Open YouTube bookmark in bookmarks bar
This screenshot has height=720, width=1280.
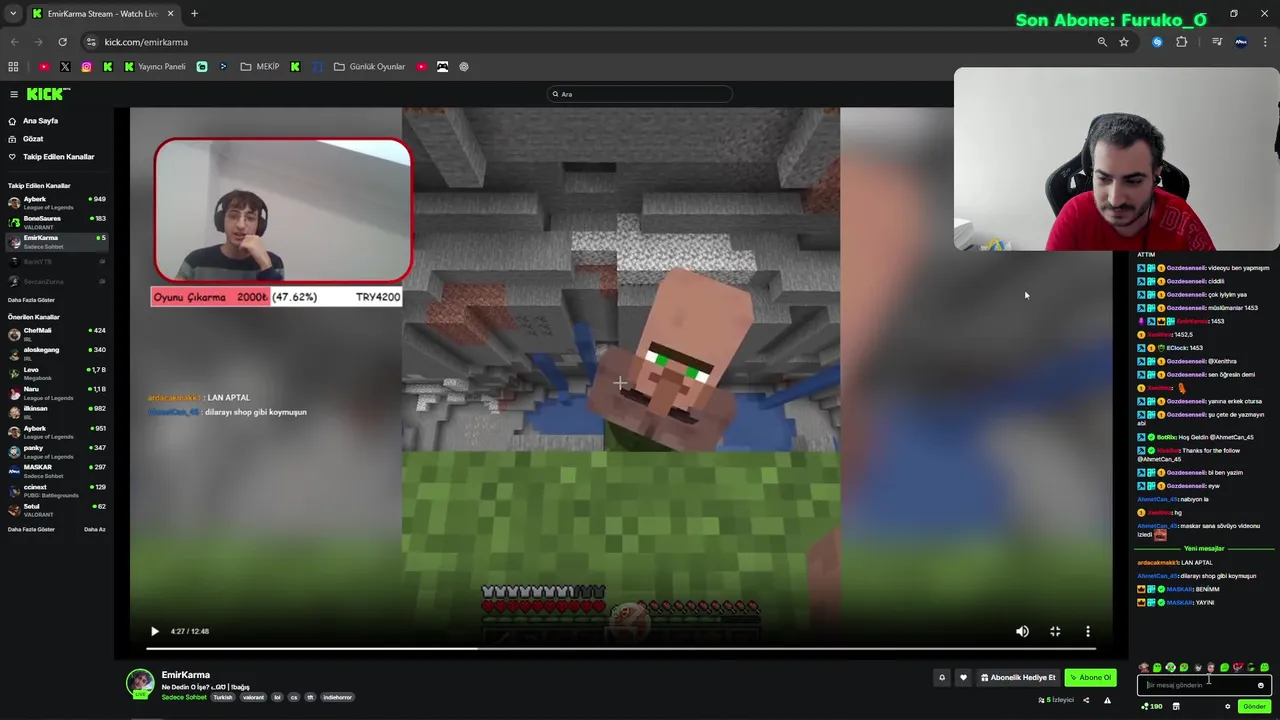(44, 67)
